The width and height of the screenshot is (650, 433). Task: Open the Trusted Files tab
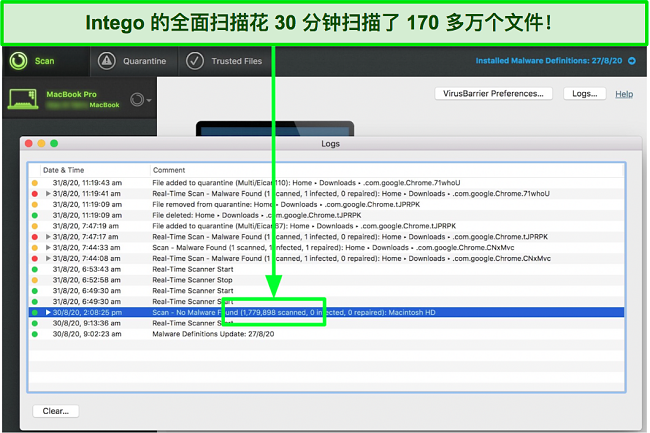coord(225,61)
